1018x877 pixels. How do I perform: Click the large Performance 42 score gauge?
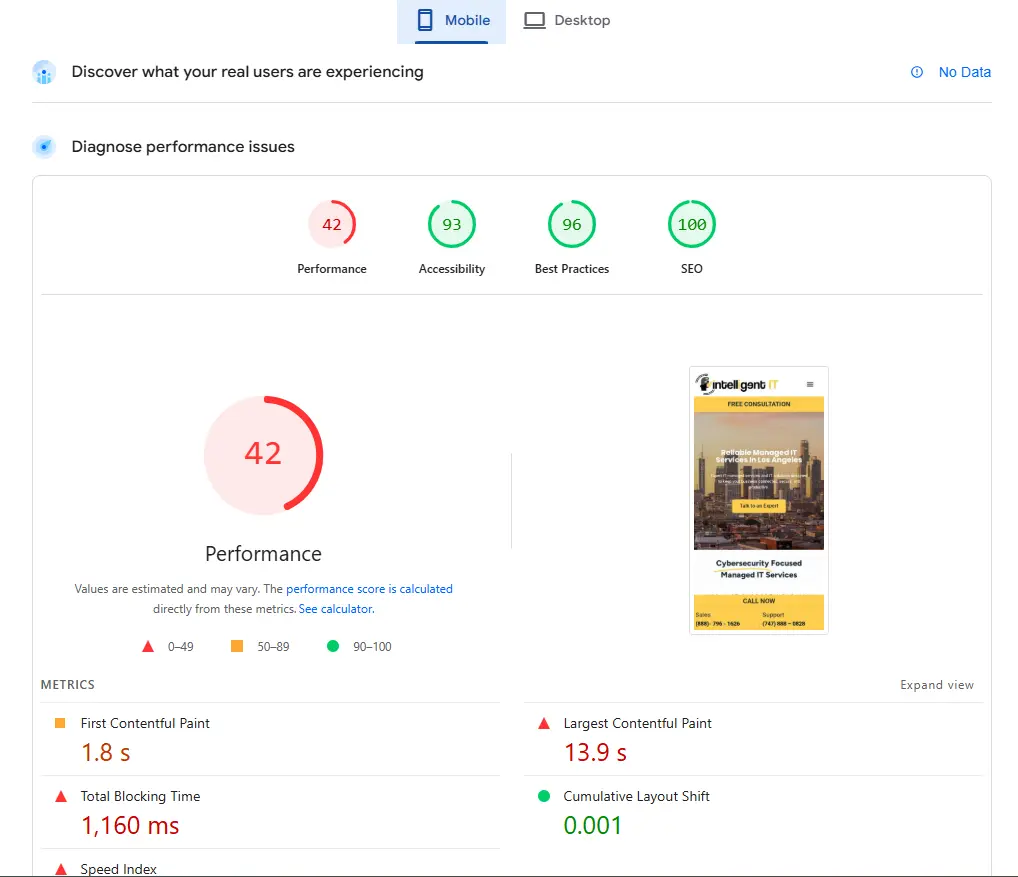(x=264, y=454)
